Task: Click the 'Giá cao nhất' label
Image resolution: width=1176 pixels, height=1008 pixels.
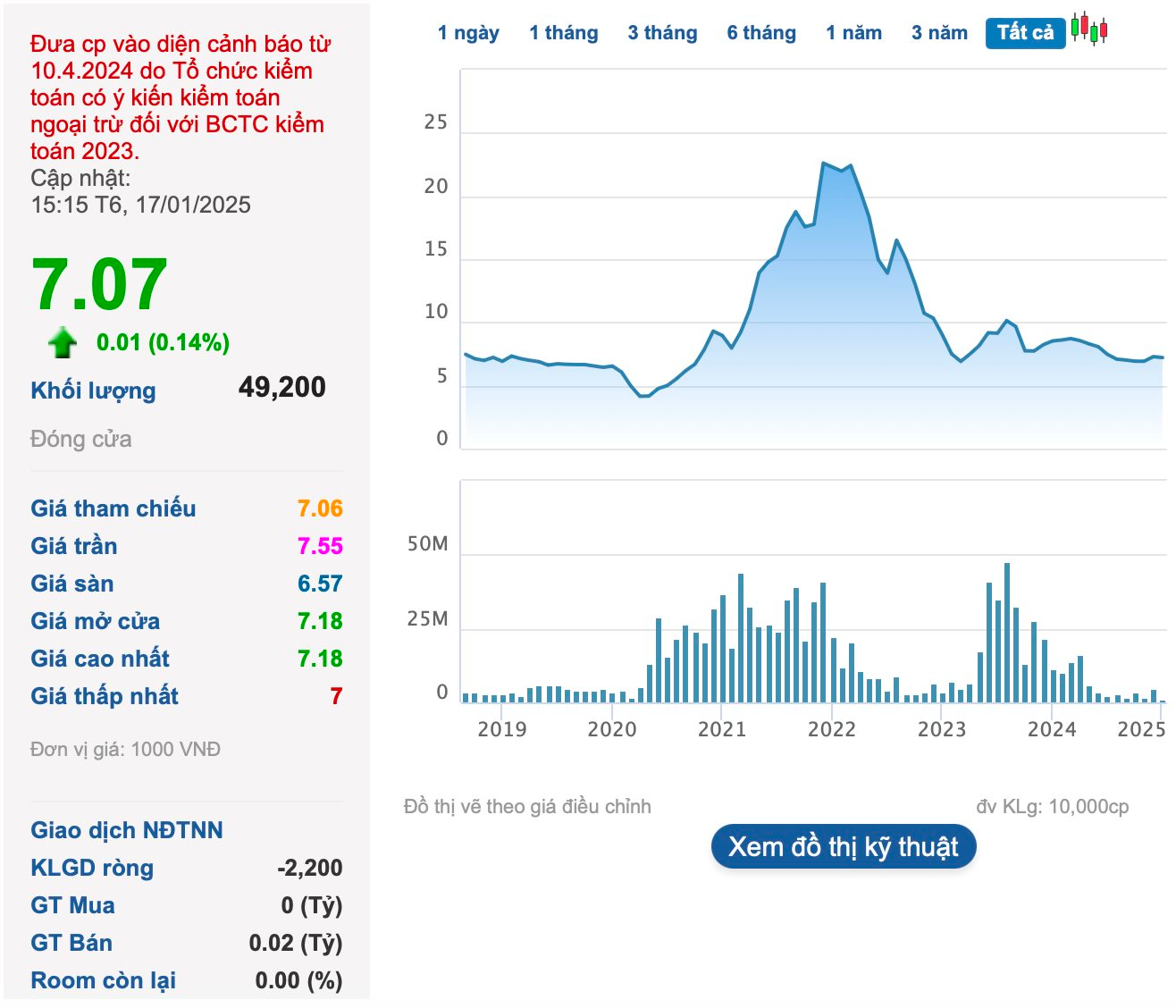Action: 100,659
